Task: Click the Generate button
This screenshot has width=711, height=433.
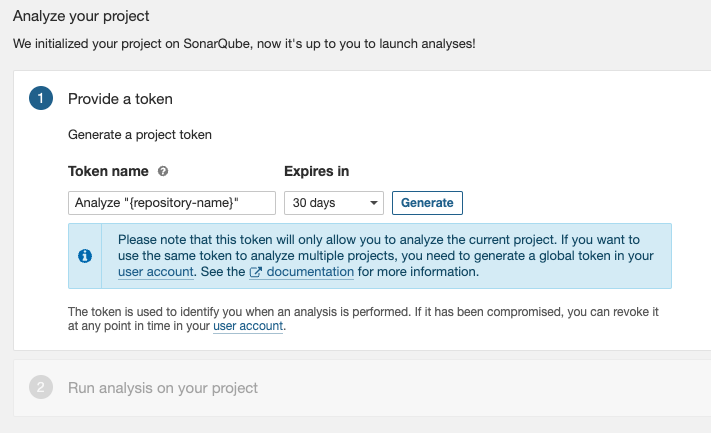Action: (427, 203)
